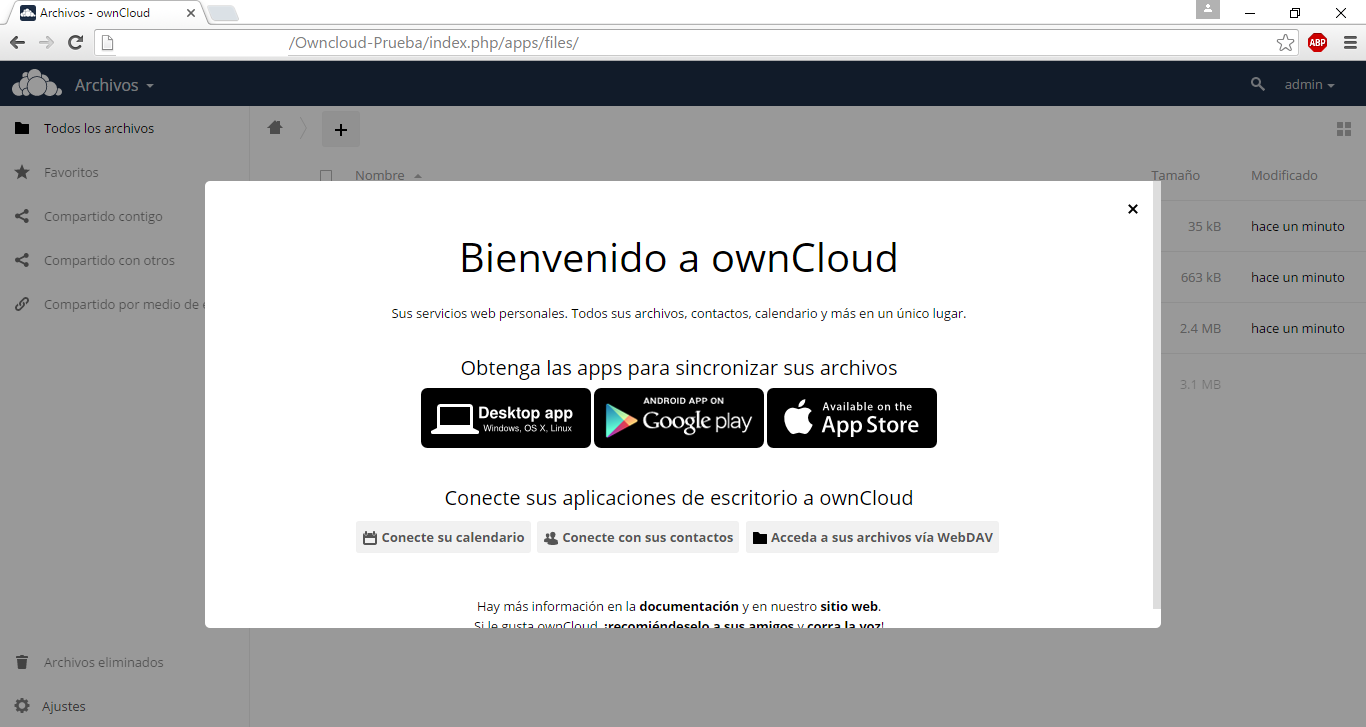The image size is (1366, 727).
Task: Open Archivos eliminados in sidebar
Action: (x=103, y=662)
